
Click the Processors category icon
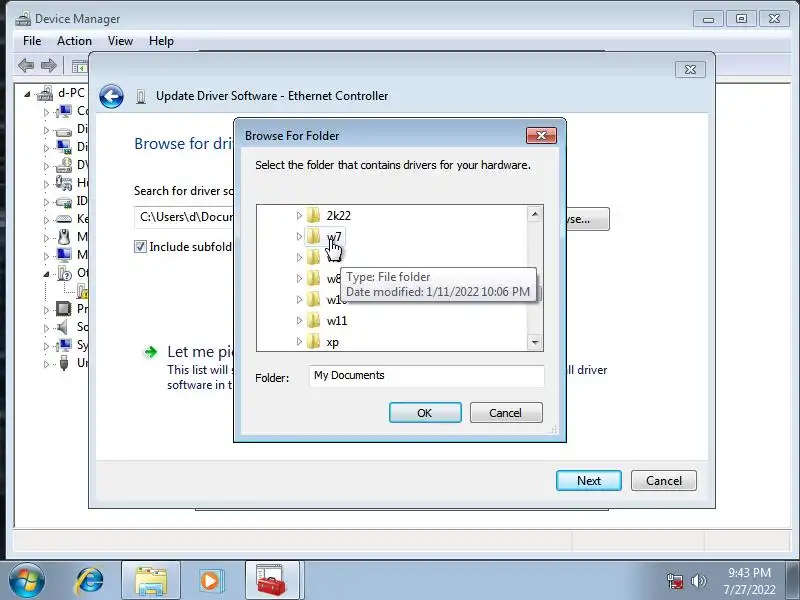point(64,309)
